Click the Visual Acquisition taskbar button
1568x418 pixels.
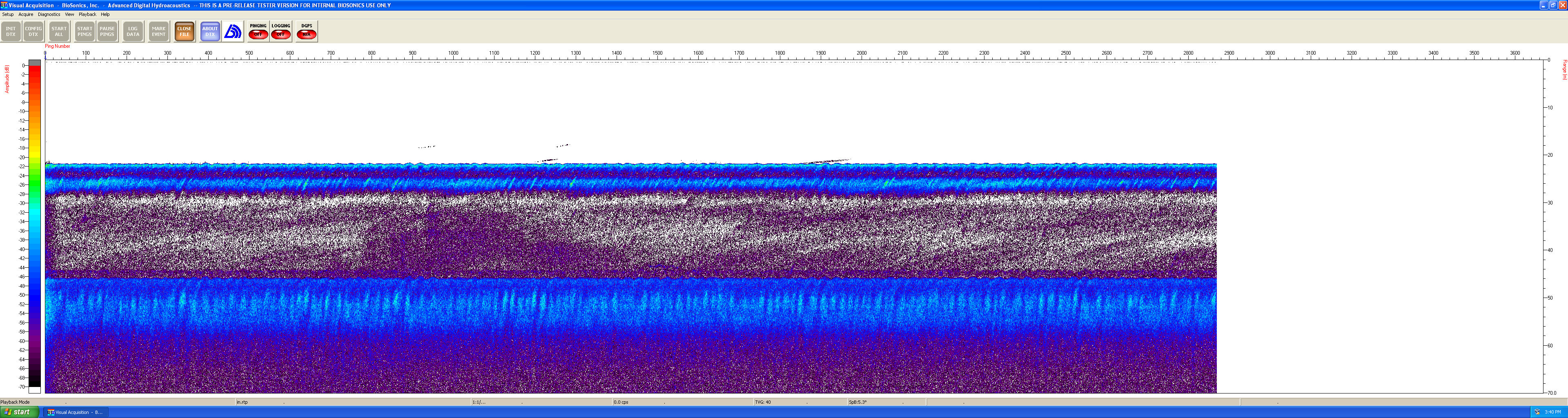(x=76, y=412)
